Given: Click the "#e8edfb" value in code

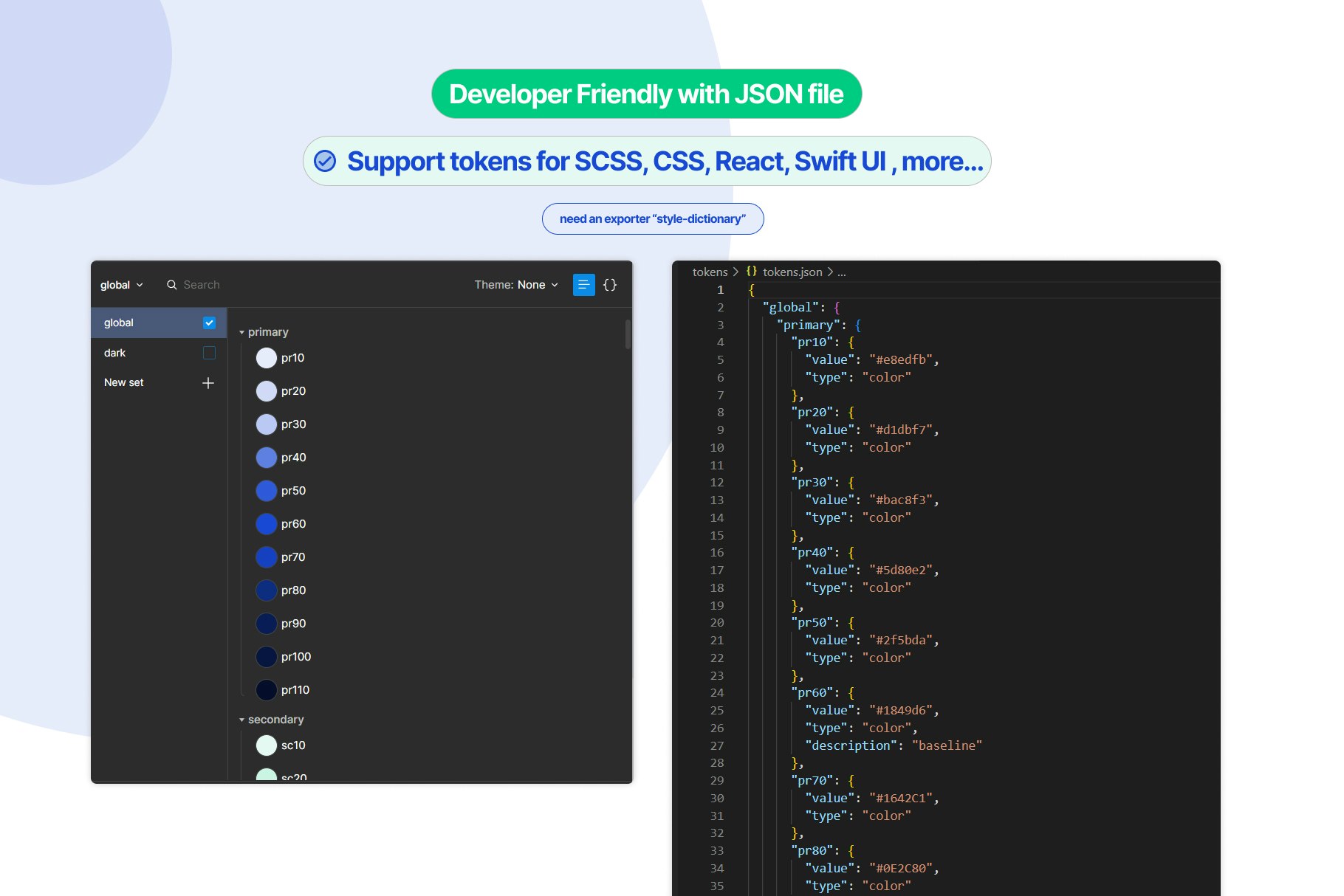Looking at the screenshot, I should 901,360.
